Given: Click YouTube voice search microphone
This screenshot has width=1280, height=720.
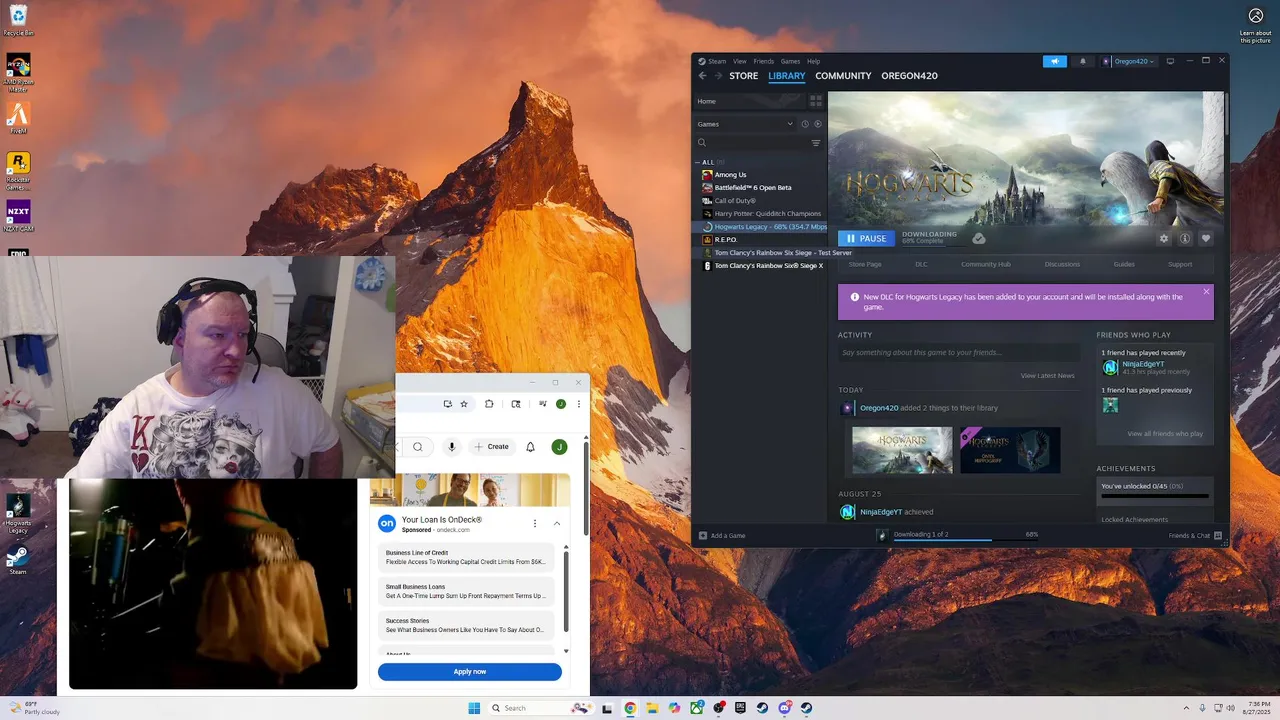Looking at the screenshot, I should click(452, 447).
